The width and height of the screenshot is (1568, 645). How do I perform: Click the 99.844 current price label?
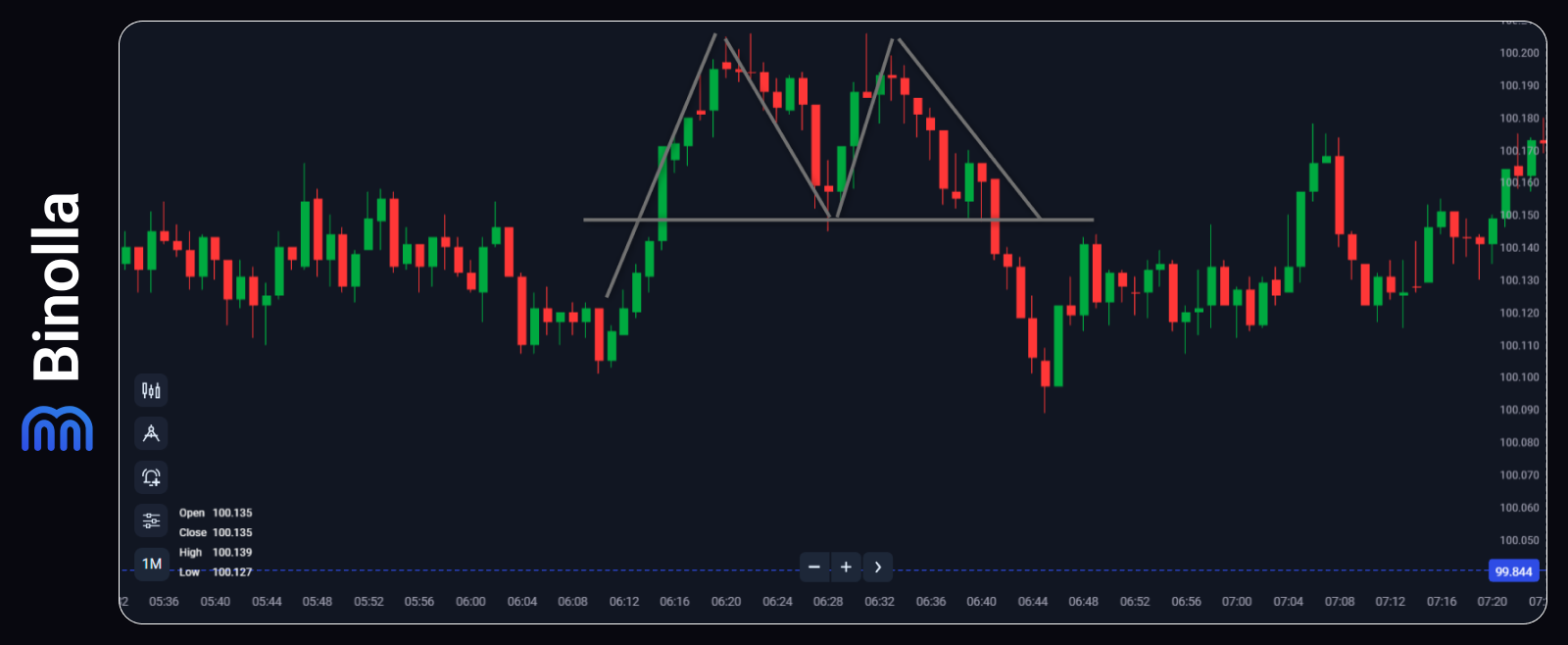[x=1513, y=571]
